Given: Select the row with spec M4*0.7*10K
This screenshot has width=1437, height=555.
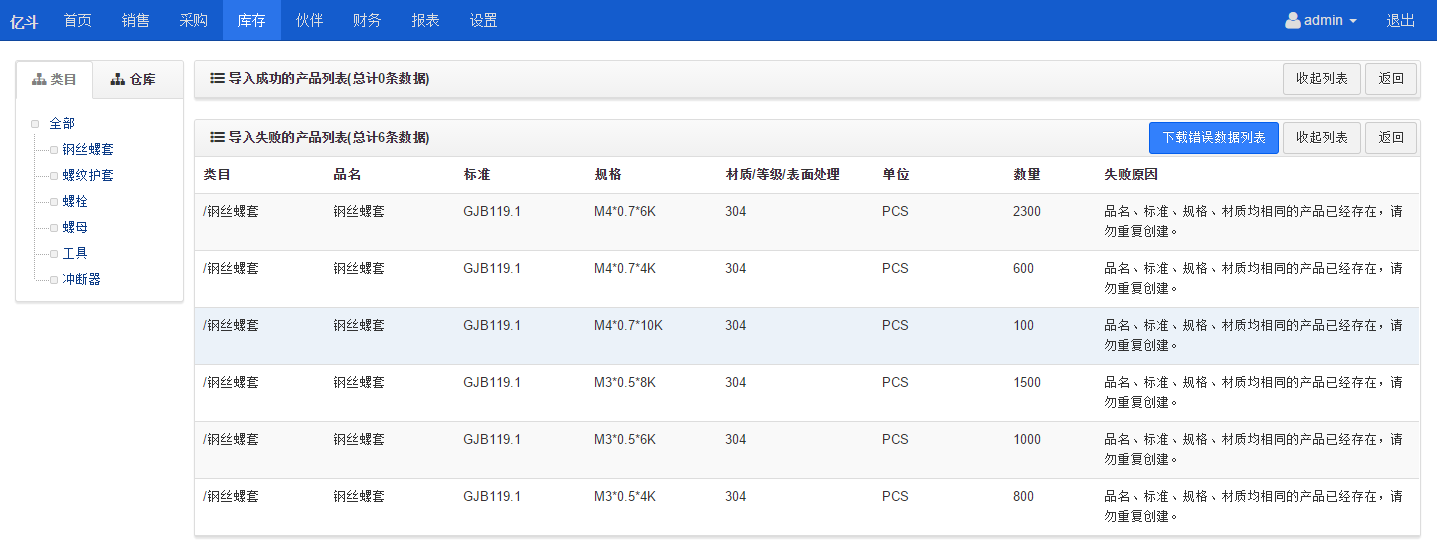Looking at the screenshot, I should tap(807, 336).
